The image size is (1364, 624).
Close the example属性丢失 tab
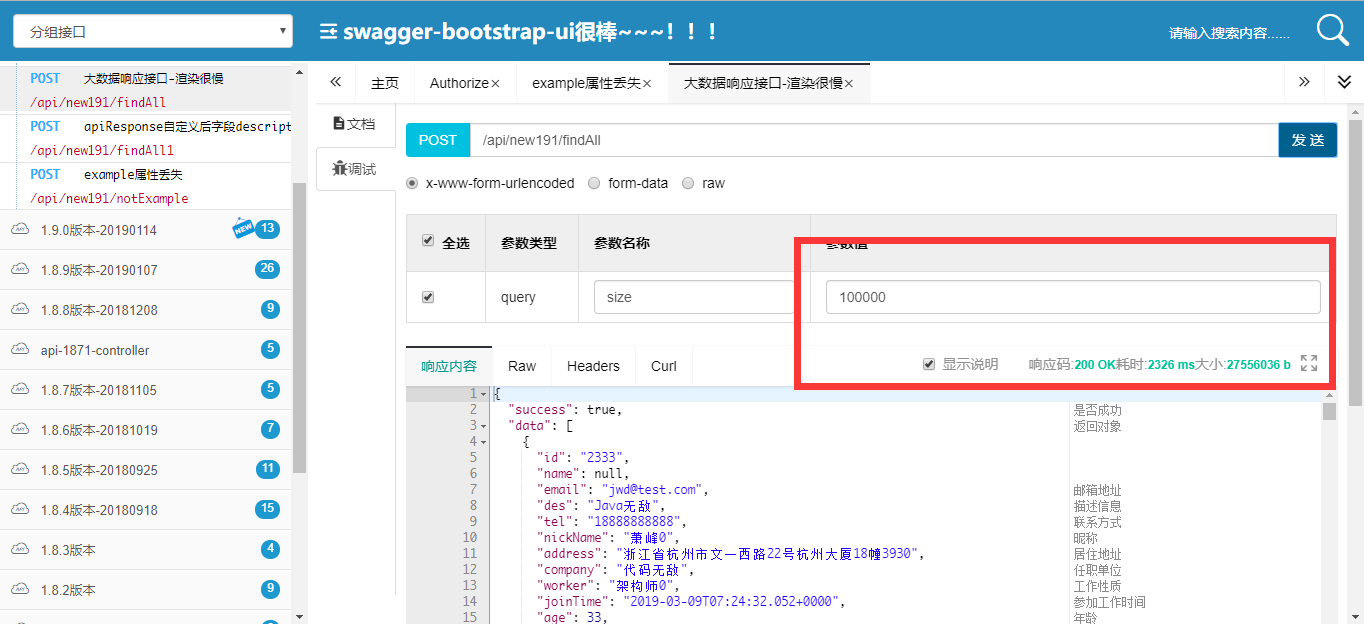click(x=647, y=84)
